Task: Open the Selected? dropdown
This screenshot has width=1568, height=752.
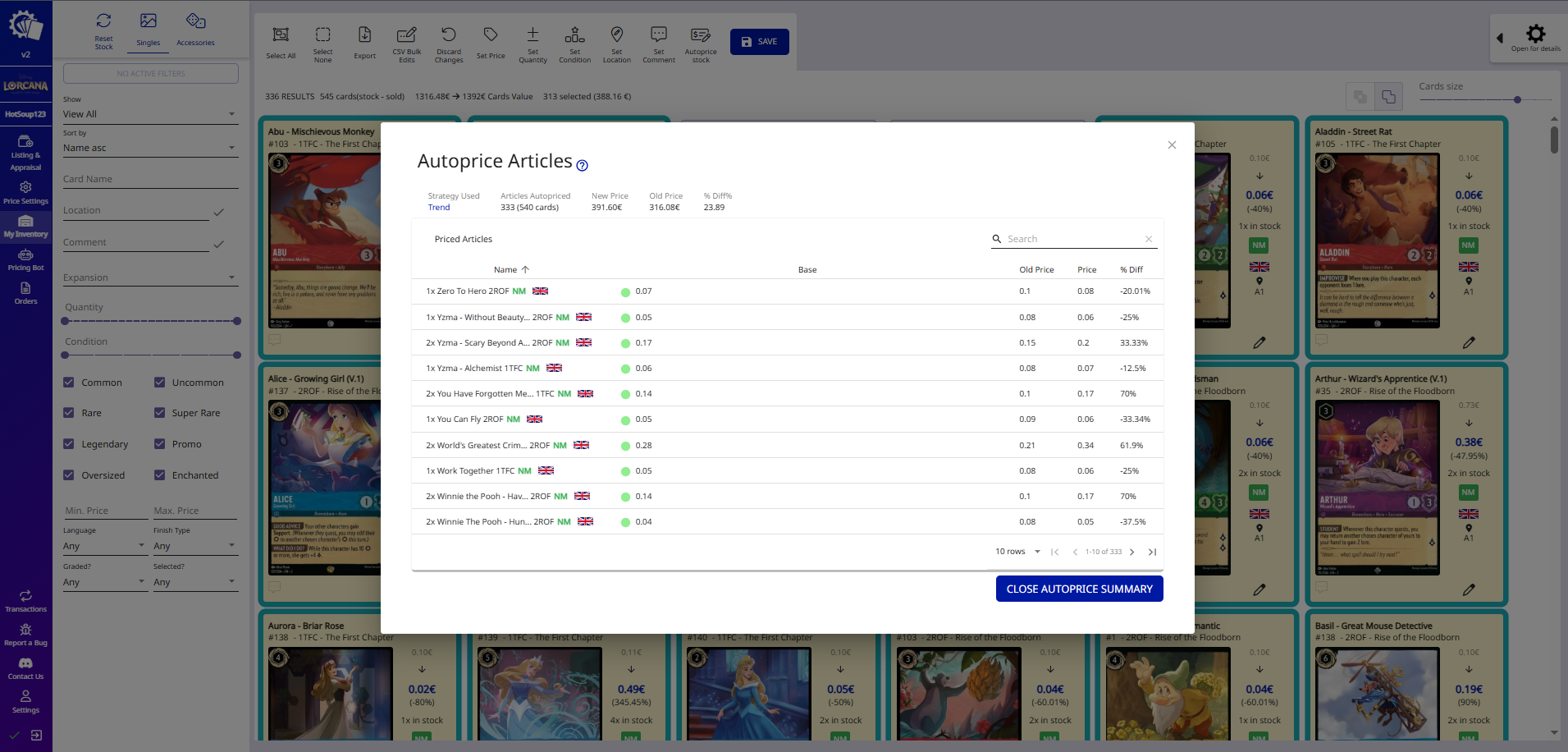Action: (195, 582)
